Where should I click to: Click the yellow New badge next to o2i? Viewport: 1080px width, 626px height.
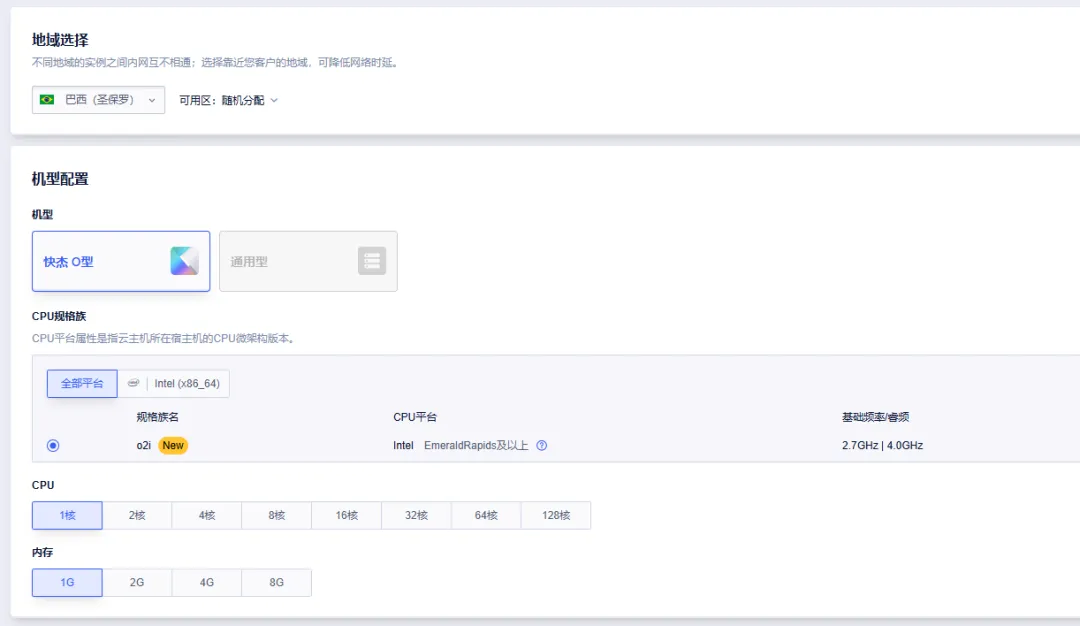coord(173,446)
